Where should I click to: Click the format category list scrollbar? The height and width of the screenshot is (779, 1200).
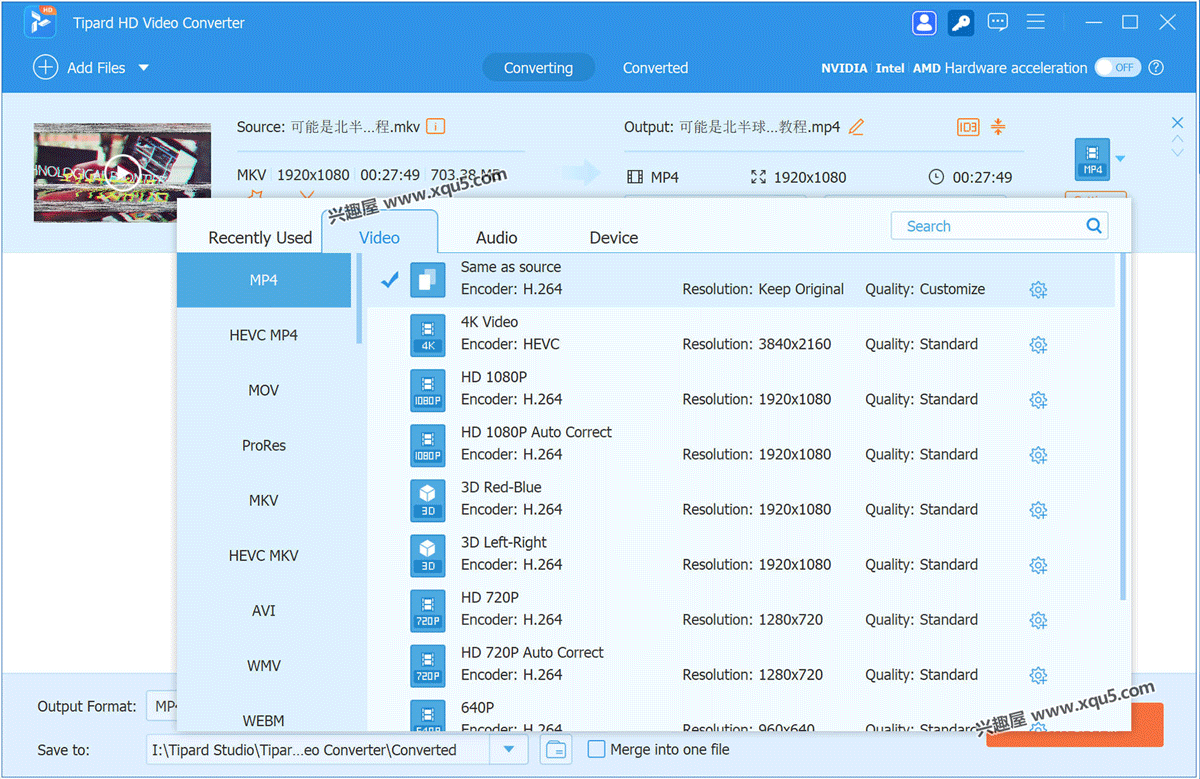(358, 298)
